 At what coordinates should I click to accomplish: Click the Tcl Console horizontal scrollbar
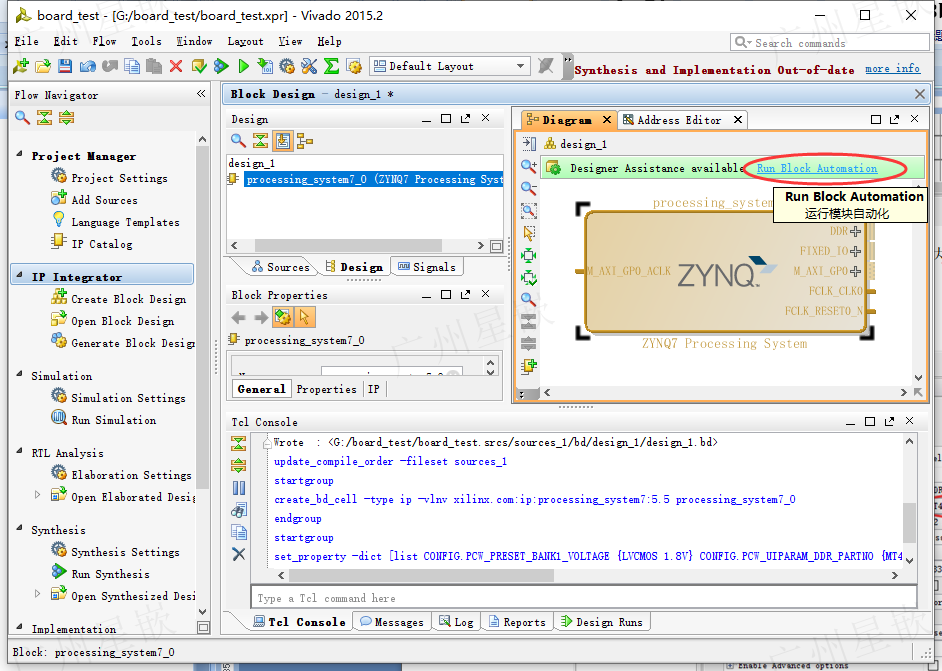click(421, 575)
